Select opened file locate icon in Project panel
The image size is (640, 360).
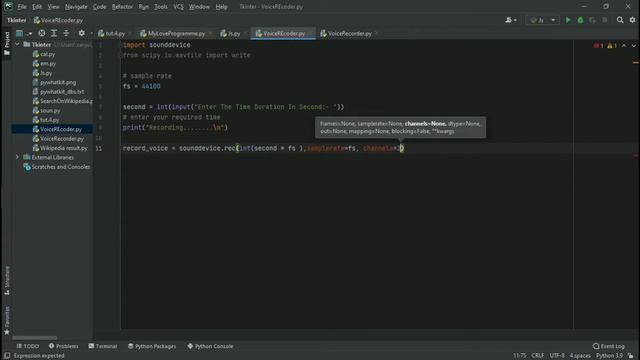point(42,33)
